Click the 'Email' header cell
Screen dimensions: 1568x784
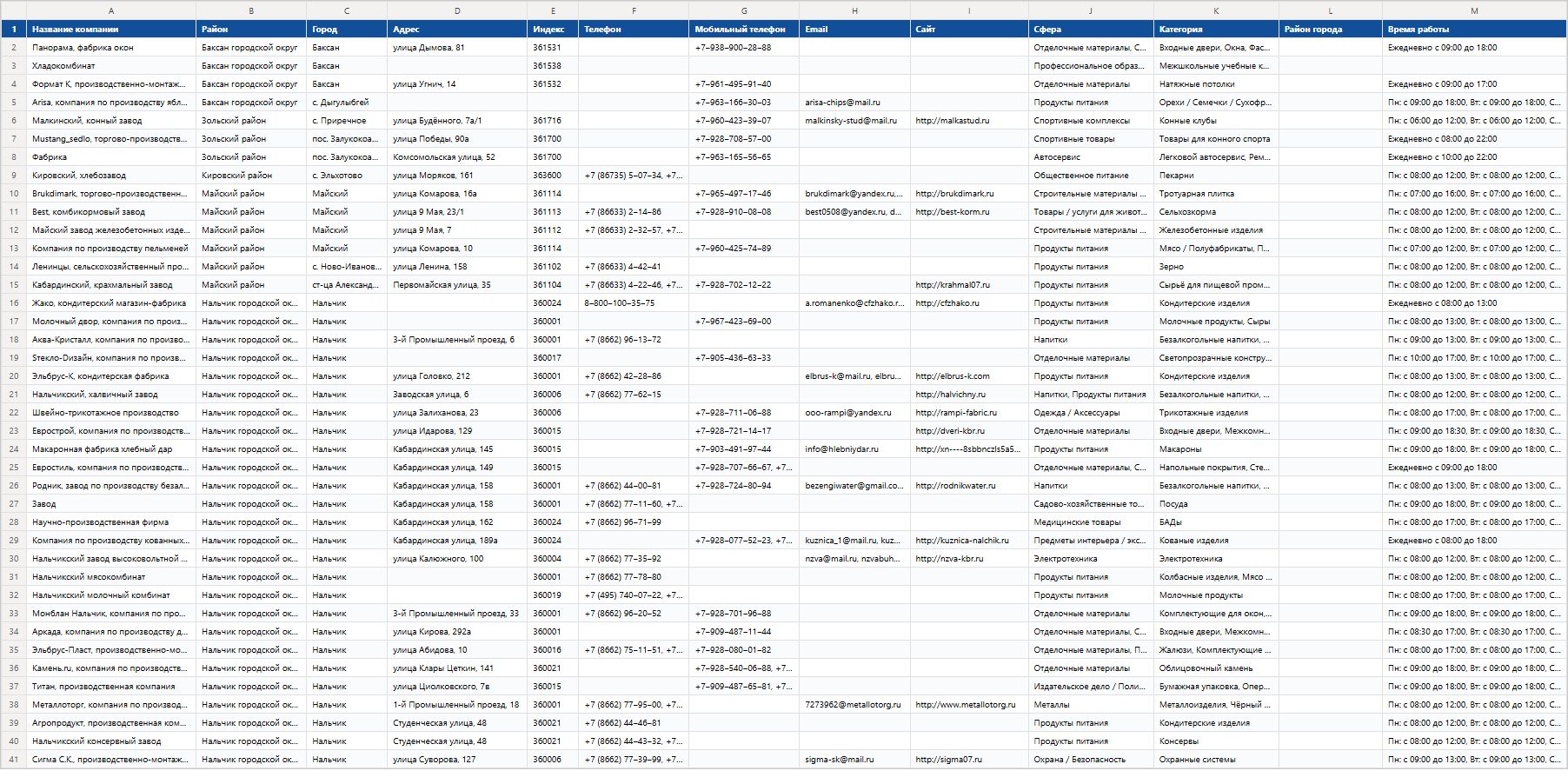pos(854,29)
